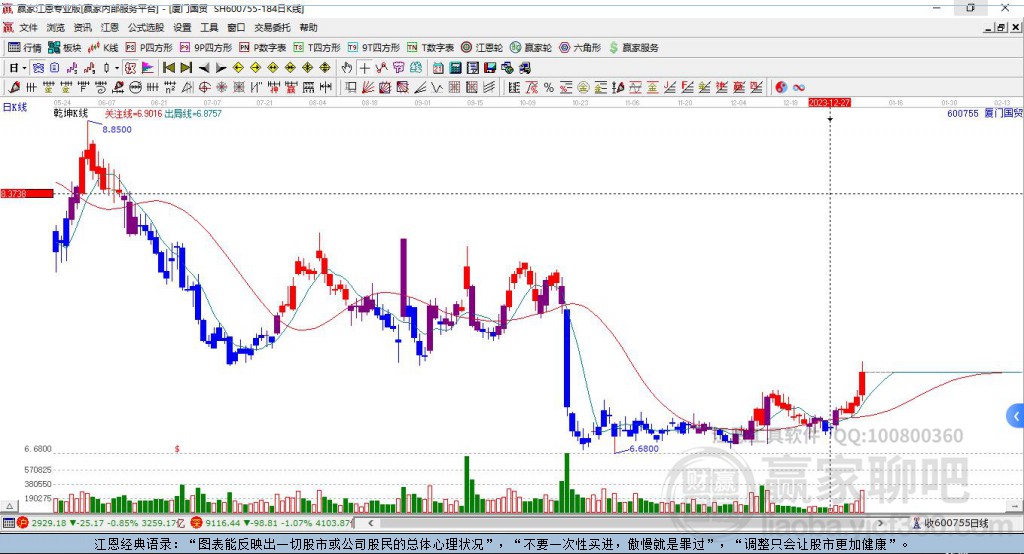Image resolution: width=1024 pixels, height=554 pixels.
Task: Open the 交易委托 menu
Action: pyautogui.click(x=272, y=27)
